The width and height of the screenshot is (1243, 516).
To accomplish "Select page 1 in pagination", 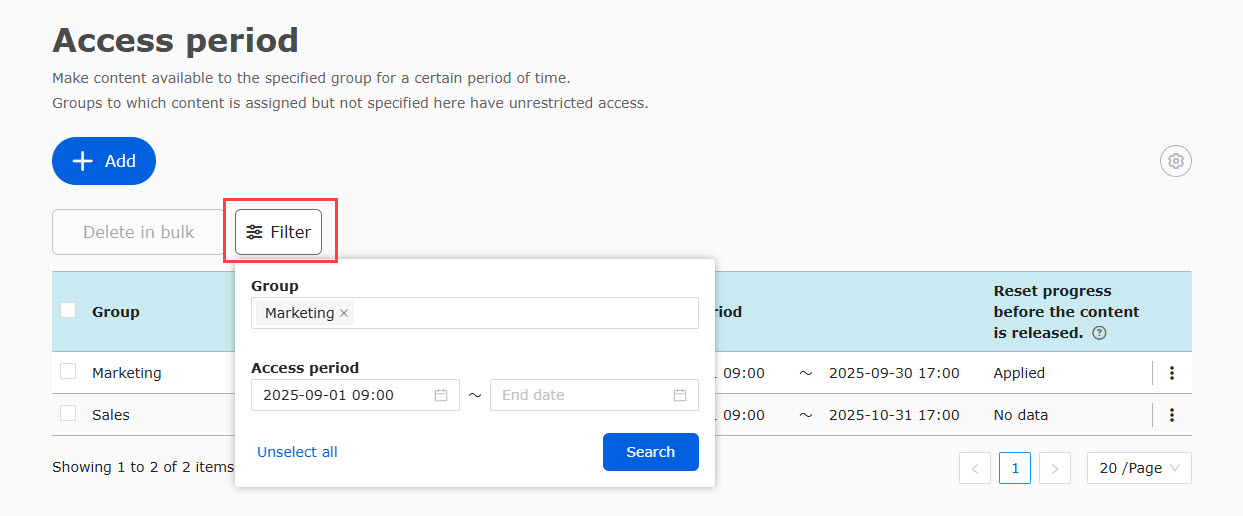I will click(x=1015, y=468).
